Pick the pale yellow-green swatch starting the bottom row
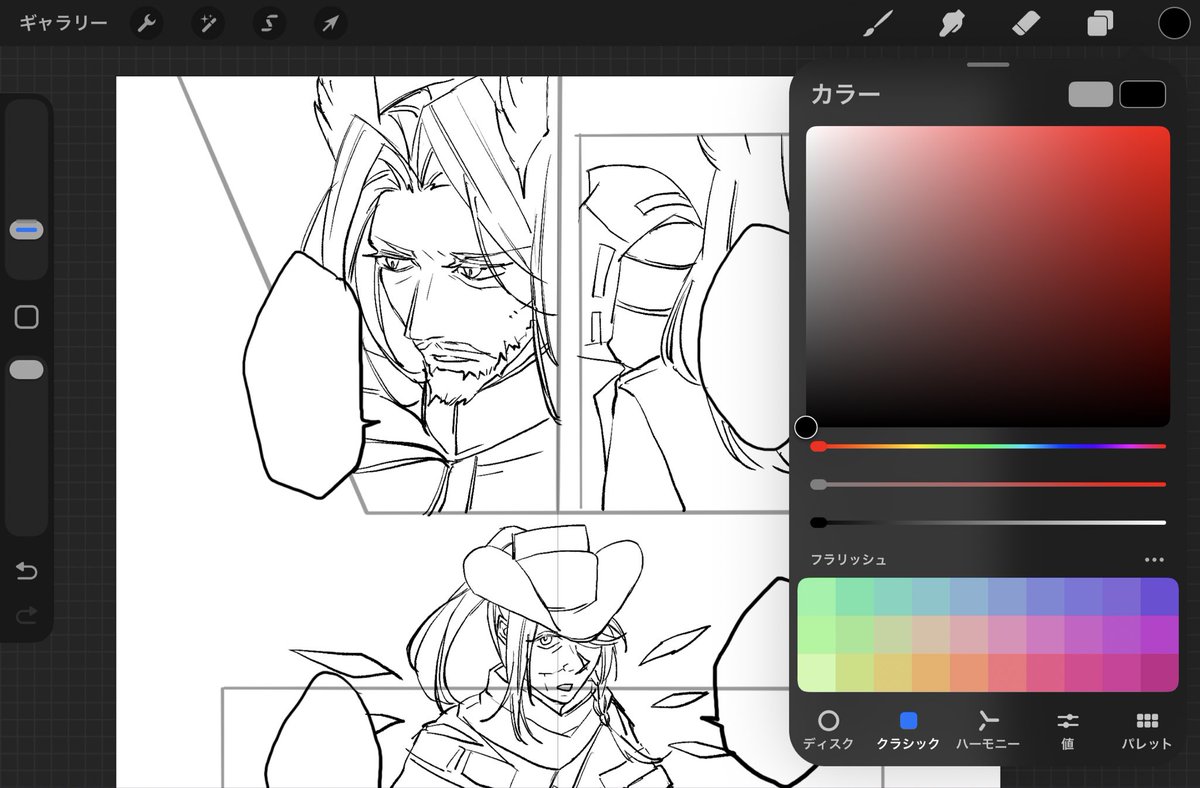This screenshot has width=1200, height=788. point(816,672)
